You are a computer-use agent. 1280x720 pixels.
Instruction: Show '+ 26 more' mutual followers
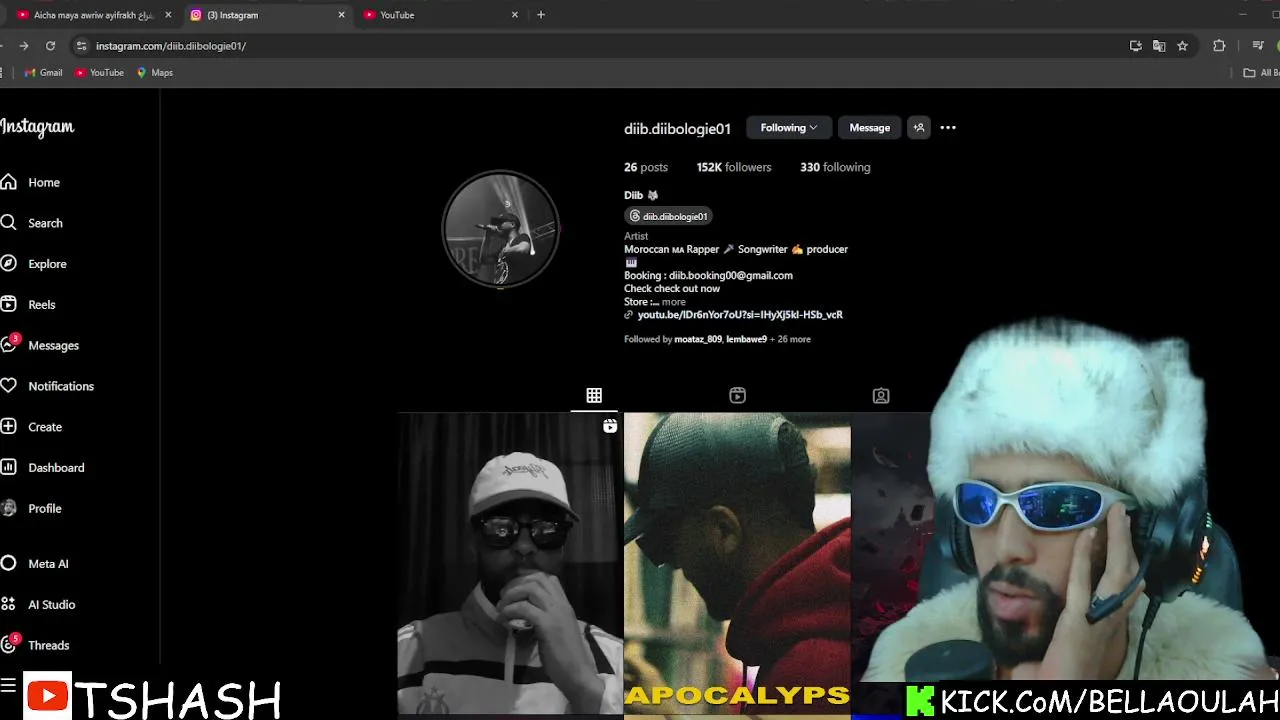point(790,339)
